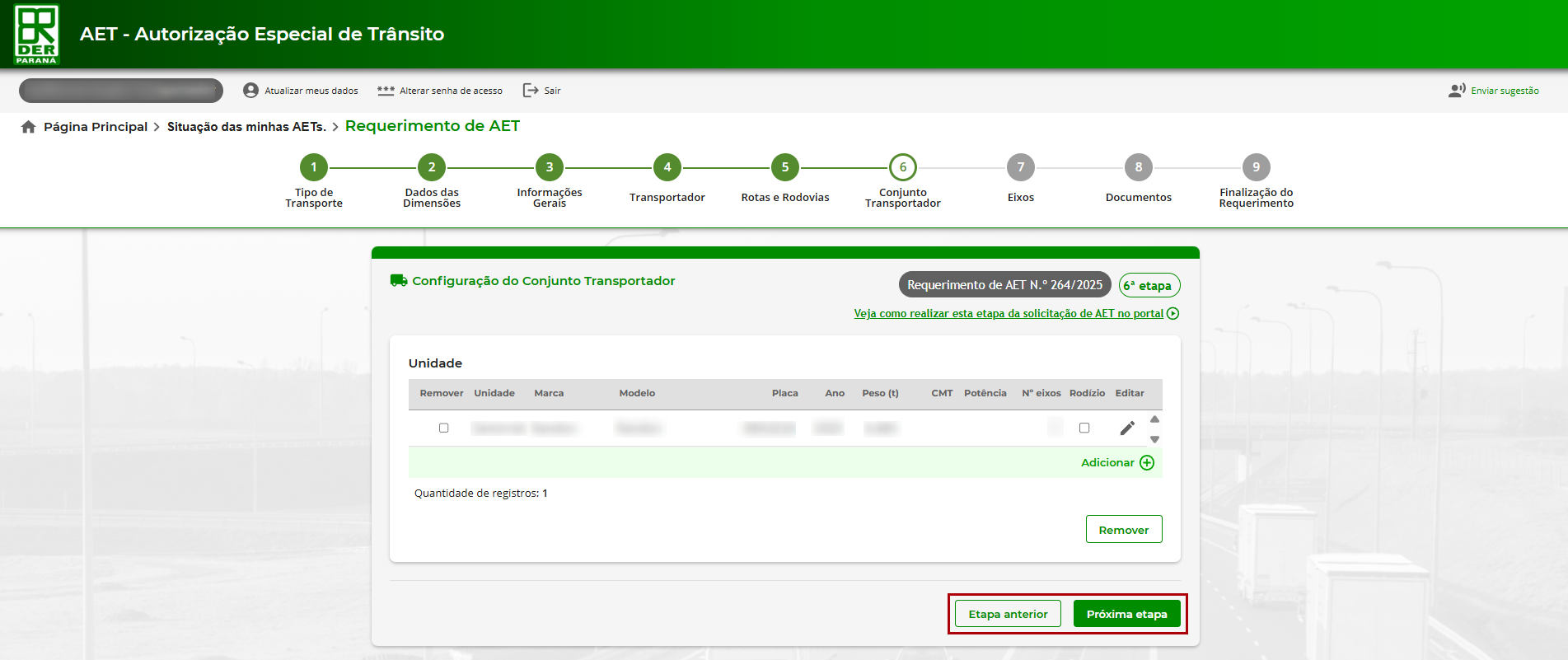This screenshot has width=1568, height=660.
Task: Click the user profile icon in toolbar
Action: coord(250,91)
